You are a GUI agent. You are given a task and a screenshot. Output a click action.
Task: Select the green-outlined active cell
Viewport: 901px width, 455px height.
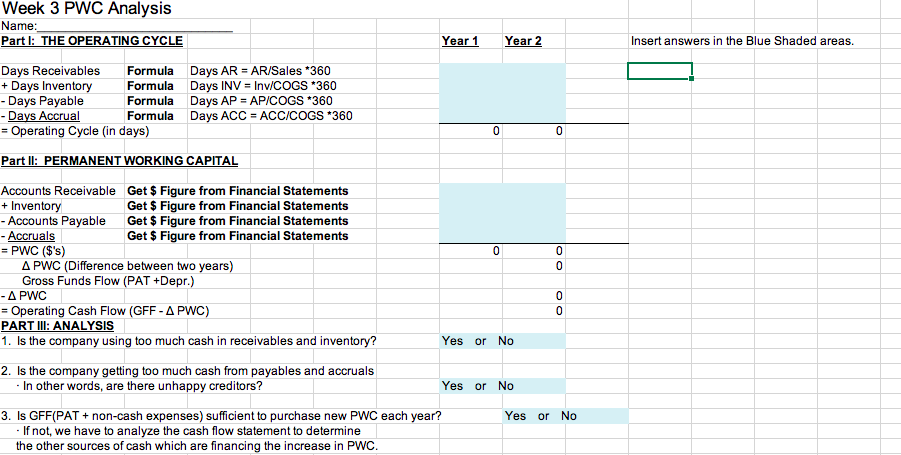click(660, 71)
